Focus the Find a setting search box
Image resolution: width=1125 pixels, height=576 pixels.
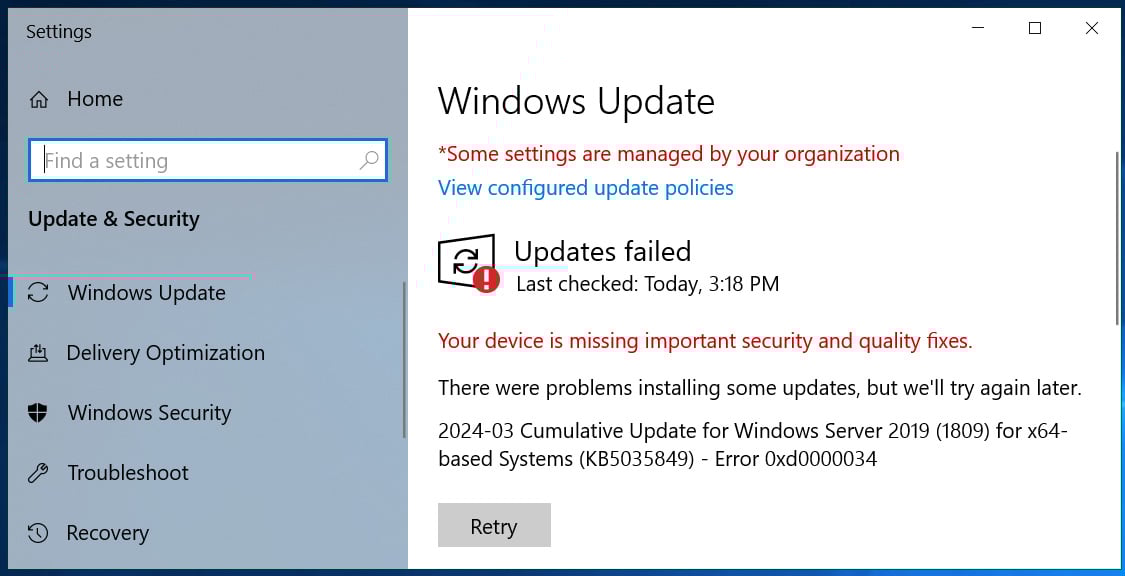coord(198,160)
